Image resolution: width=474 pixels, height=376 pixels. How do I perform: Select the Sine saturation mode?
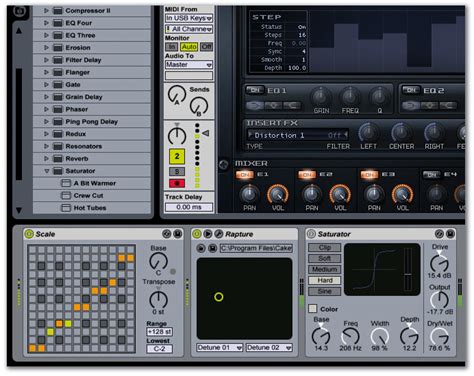pos(325,291)
